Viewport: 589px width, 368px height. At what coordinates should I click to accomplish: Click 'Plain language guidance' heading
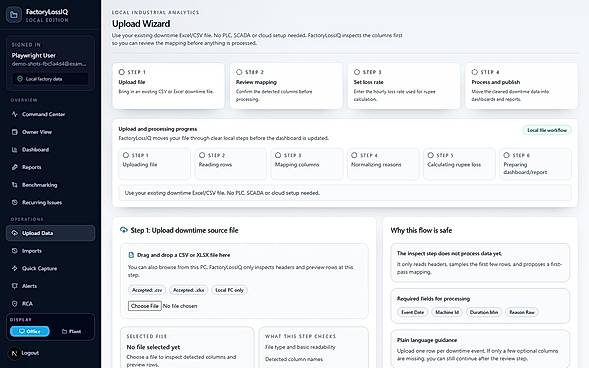427,340
